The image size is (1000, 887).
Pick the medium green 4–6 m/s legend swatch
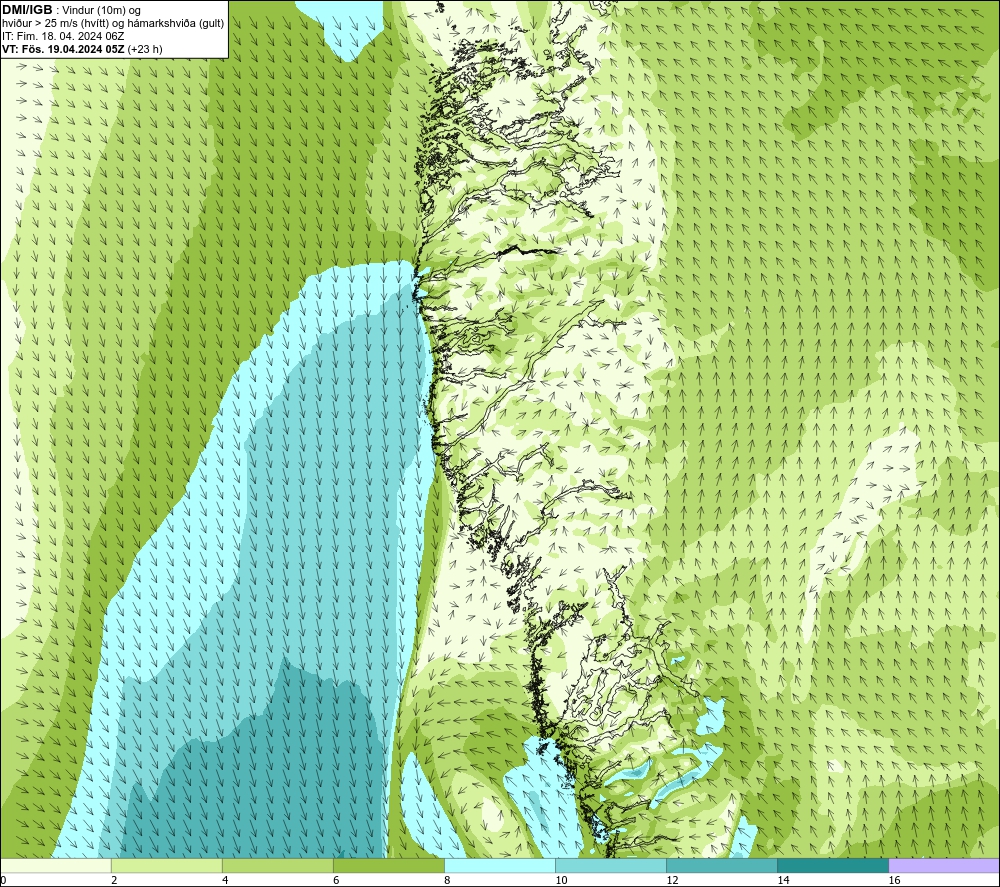pos(278,866)
